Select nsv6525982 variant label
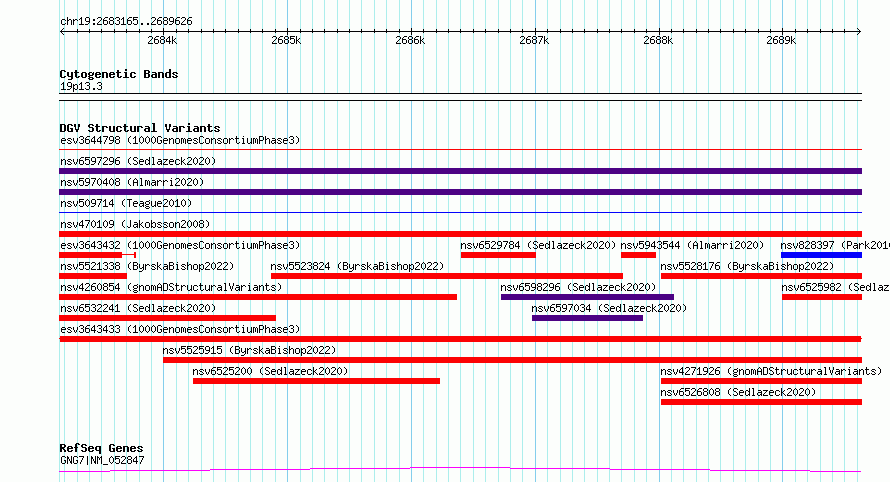Image resolution: width=890 pixels, height=482 pixels. 835,287
